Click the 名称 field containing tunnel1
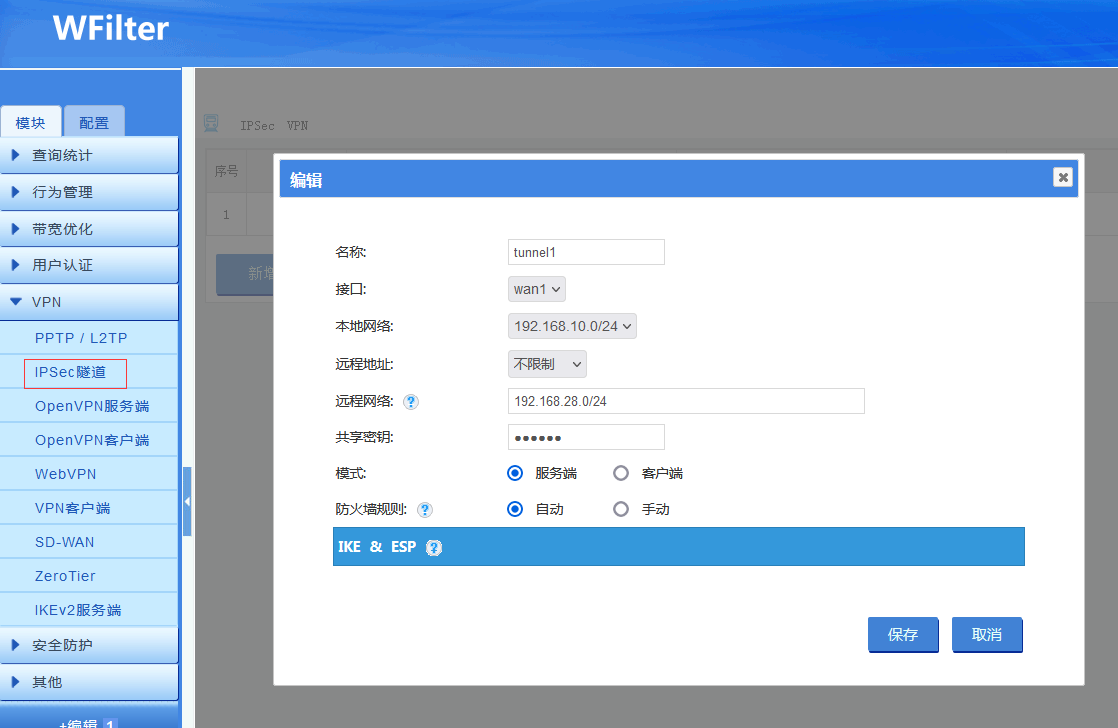1118x728 pixels. click(x=586, y=252)
